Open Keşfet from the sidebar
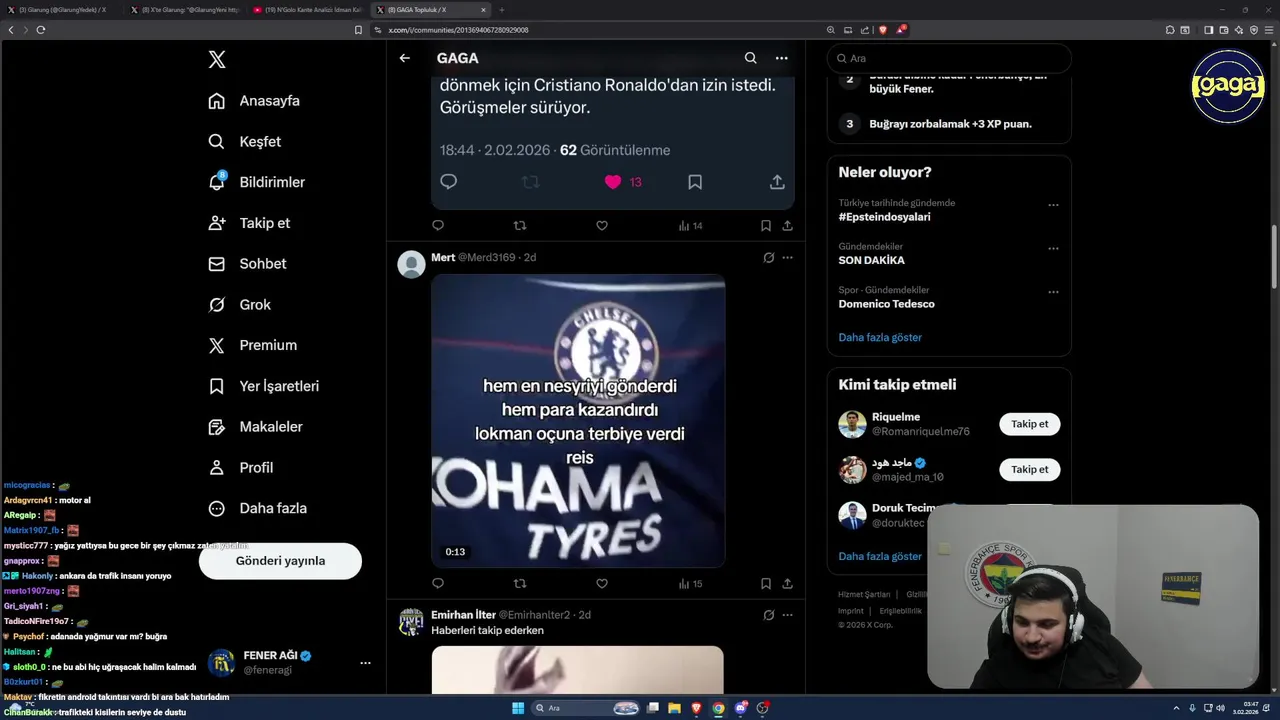The image size is (1280, 720). tap(245, 142)
